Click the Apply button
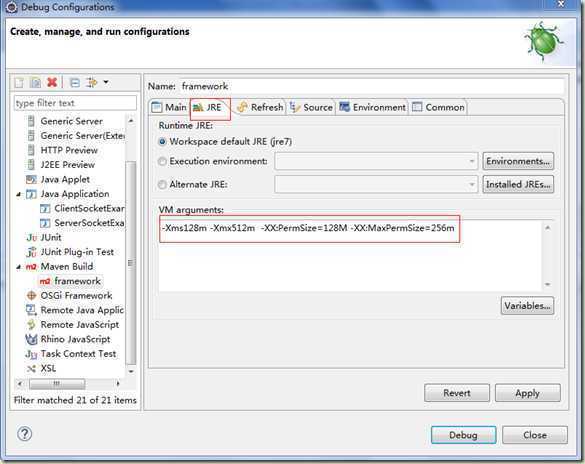This screenshot has width=585, height=464. click(x=528, y=393)
